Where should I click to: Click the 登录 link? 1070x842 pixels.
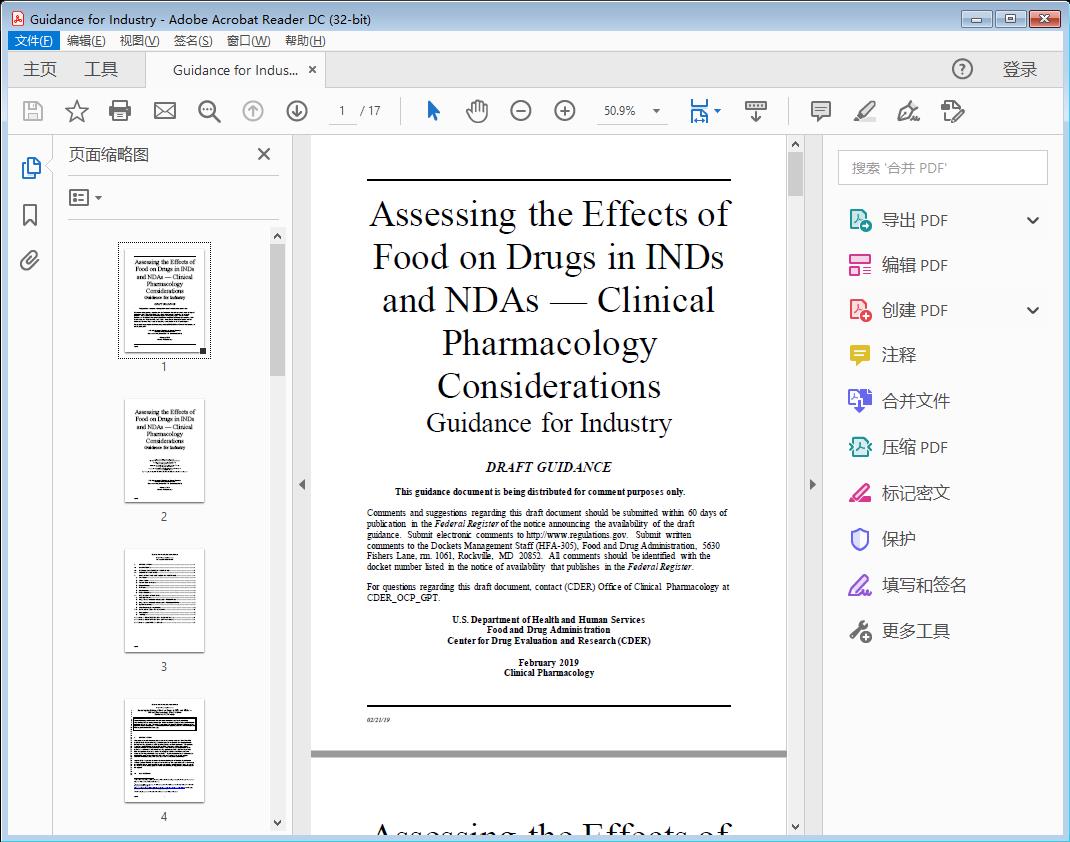click(x=1021, y=69)
